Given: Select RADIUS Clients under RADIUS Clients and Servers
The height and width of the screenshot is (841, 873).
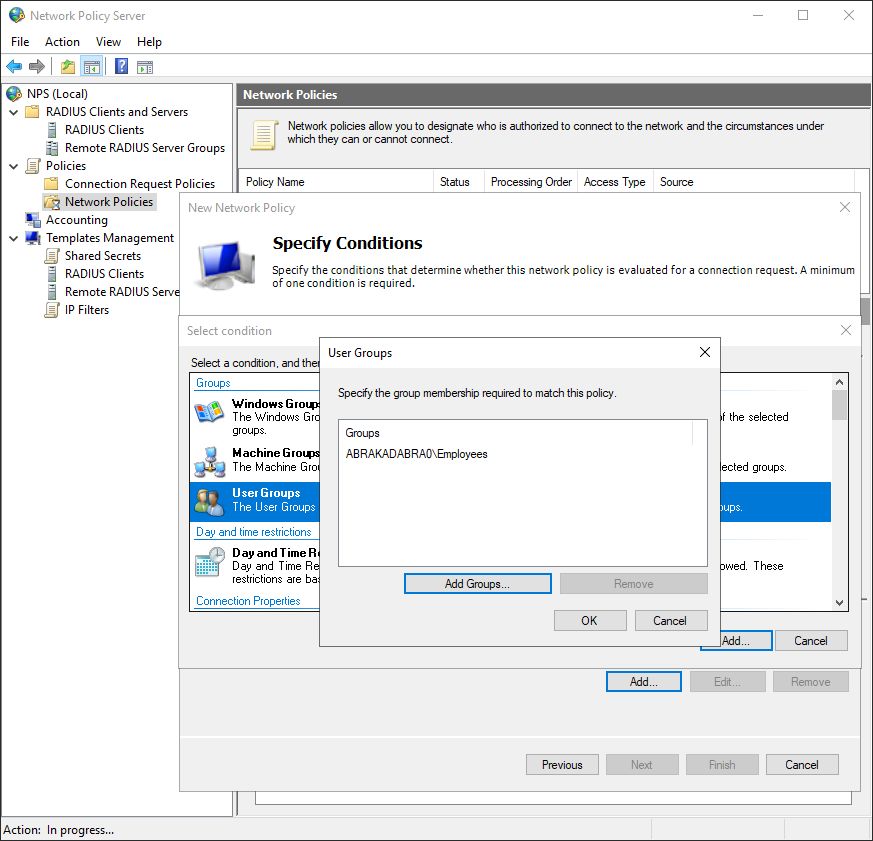Looking at the screenshot, I should [105, 130].
